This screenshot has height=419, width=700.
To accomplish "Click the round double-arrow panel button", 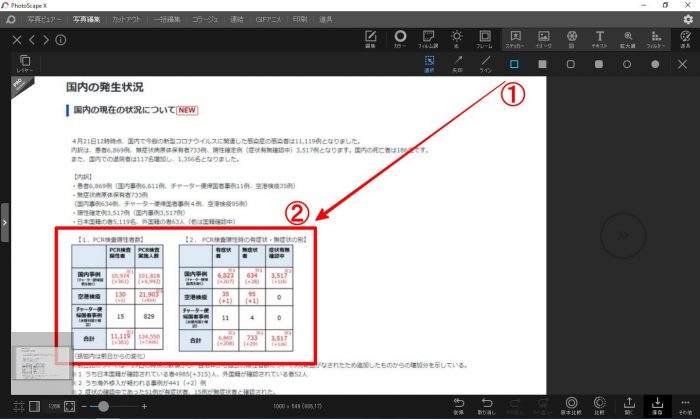I will [623, 235].
